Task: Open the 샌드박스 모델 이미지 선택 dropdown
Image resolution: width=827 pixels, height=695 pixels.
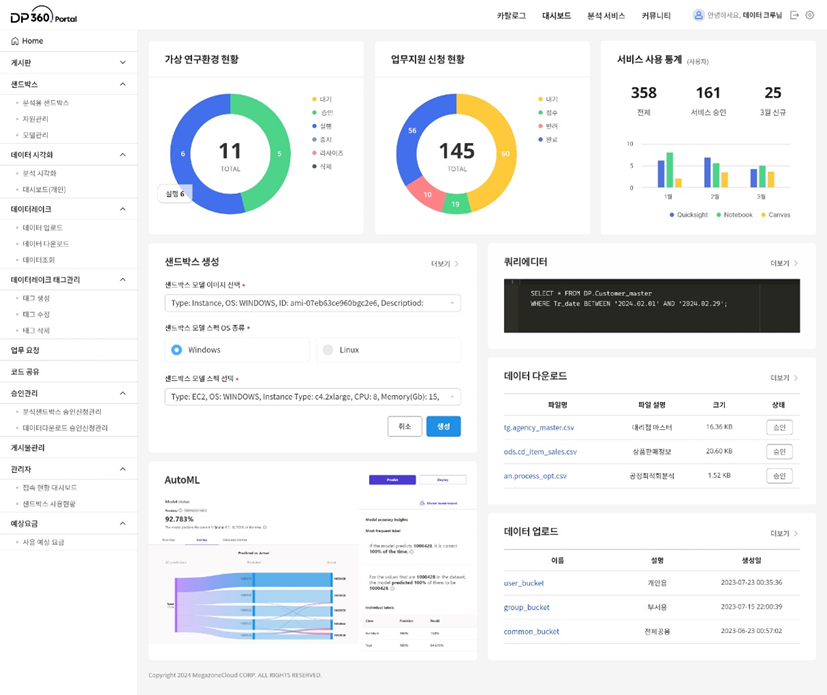Action: (x=312, y=303)
